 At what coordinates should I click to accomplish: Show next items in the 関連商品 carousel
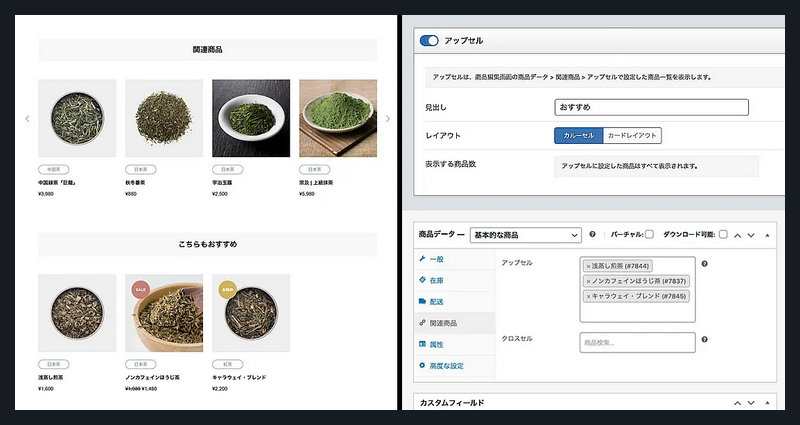(x=388, y=119)
